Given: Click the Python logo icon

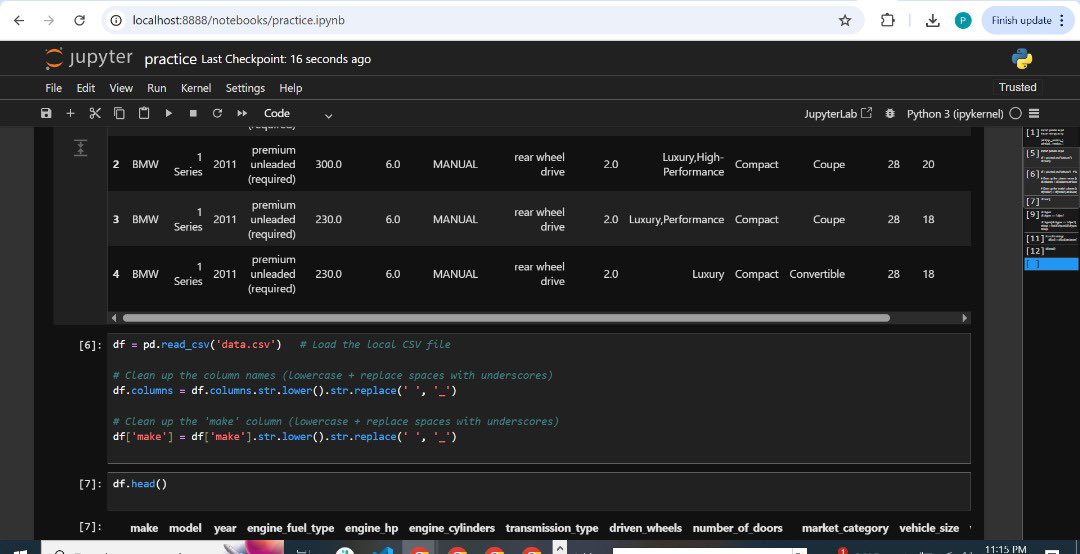Looking at the screenshot, I should click(x=1022, y=59).
